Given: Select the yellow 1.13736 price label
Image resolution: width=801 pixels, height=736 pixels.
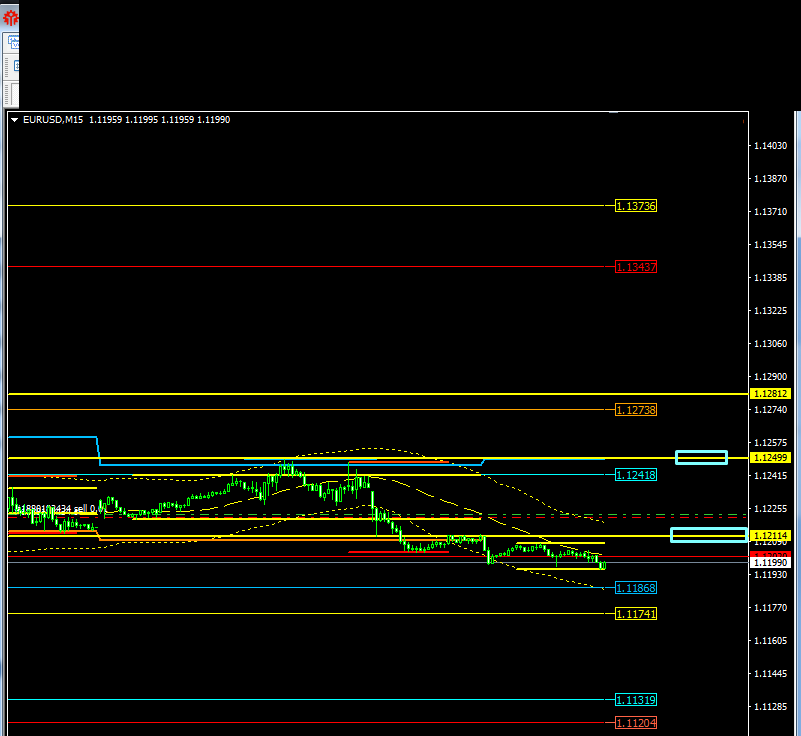Looking at the screenshot, I should [x=635, y=206].
